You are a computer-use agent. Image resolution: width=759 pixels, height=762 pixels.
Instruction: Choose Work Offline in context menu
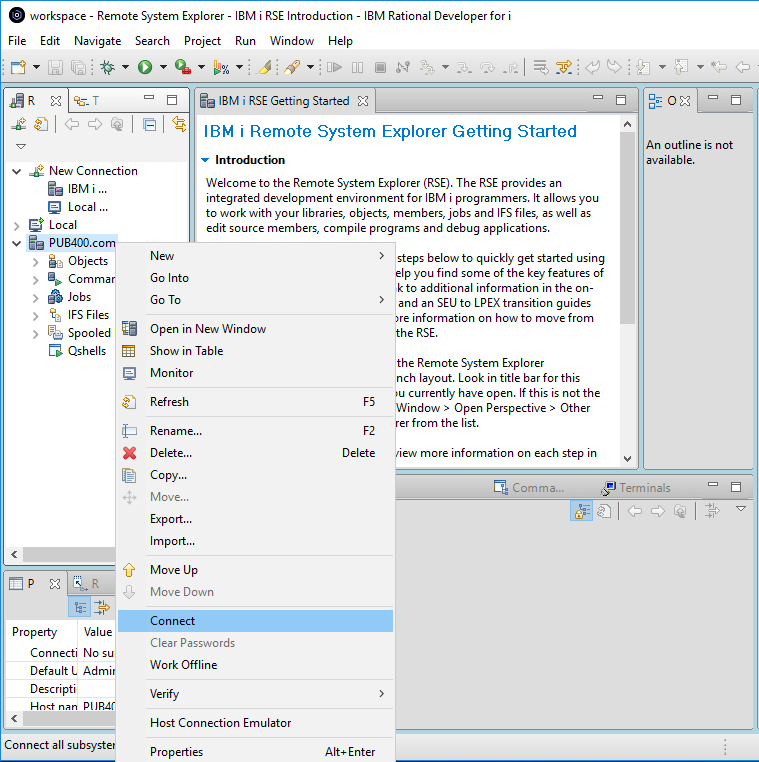pyautogui.click(x=255, y=665)
